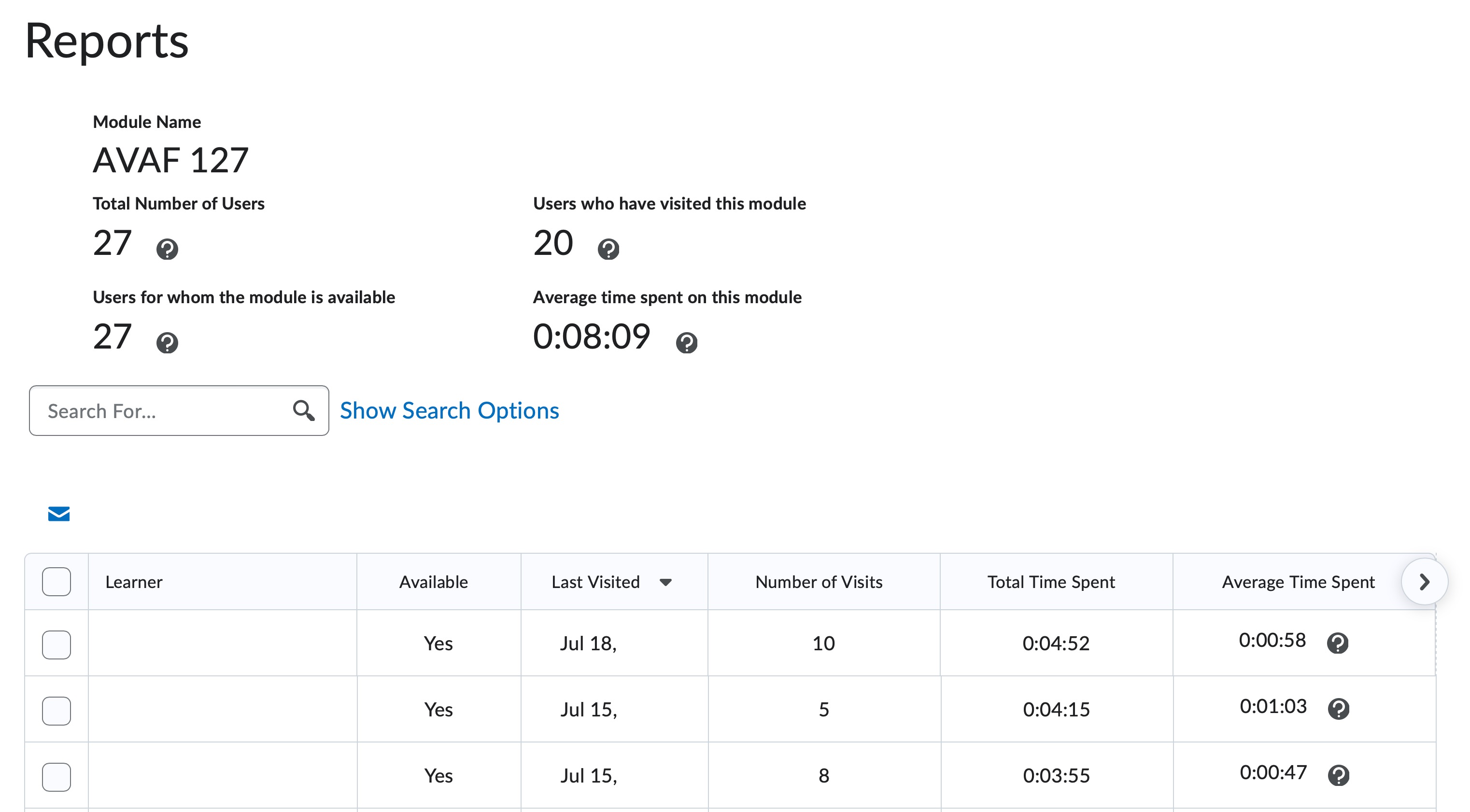Click the 0:08:09 average time value
The image size is (1470, 812).
tap(591, 336)
